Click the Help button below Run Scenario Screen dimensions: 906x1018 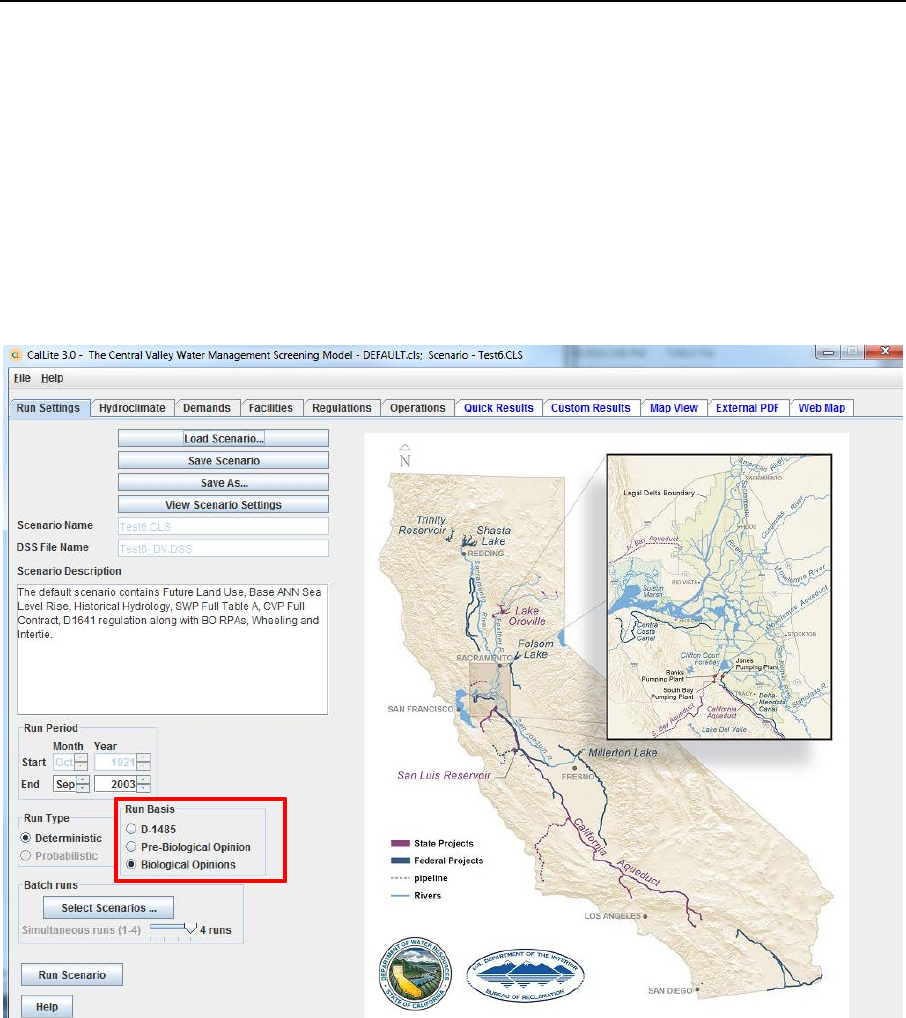pos(47,1006)
